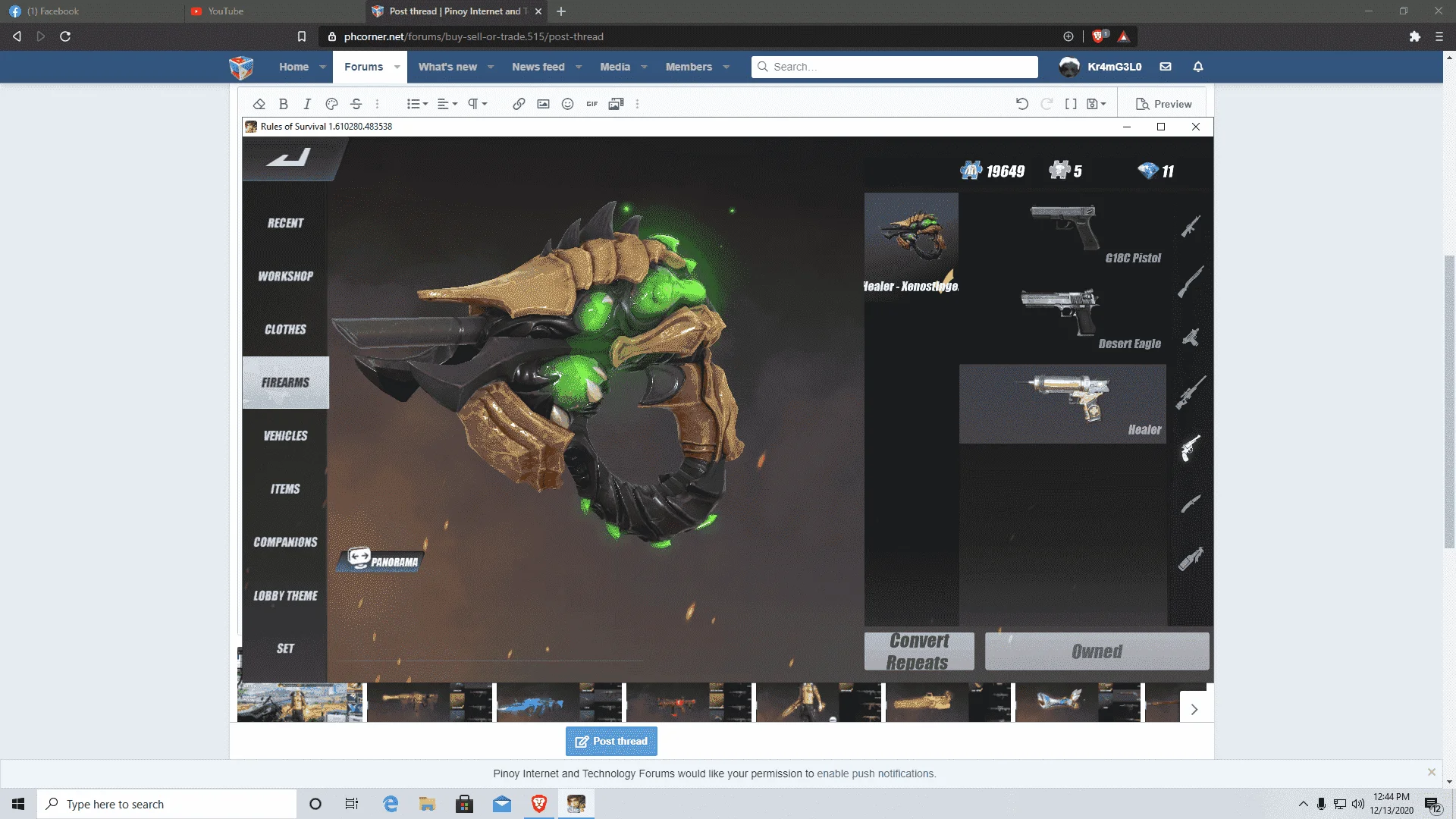Go back to previous page
The height and width of the screenshot is (819, 1456).
pos(17,36)
